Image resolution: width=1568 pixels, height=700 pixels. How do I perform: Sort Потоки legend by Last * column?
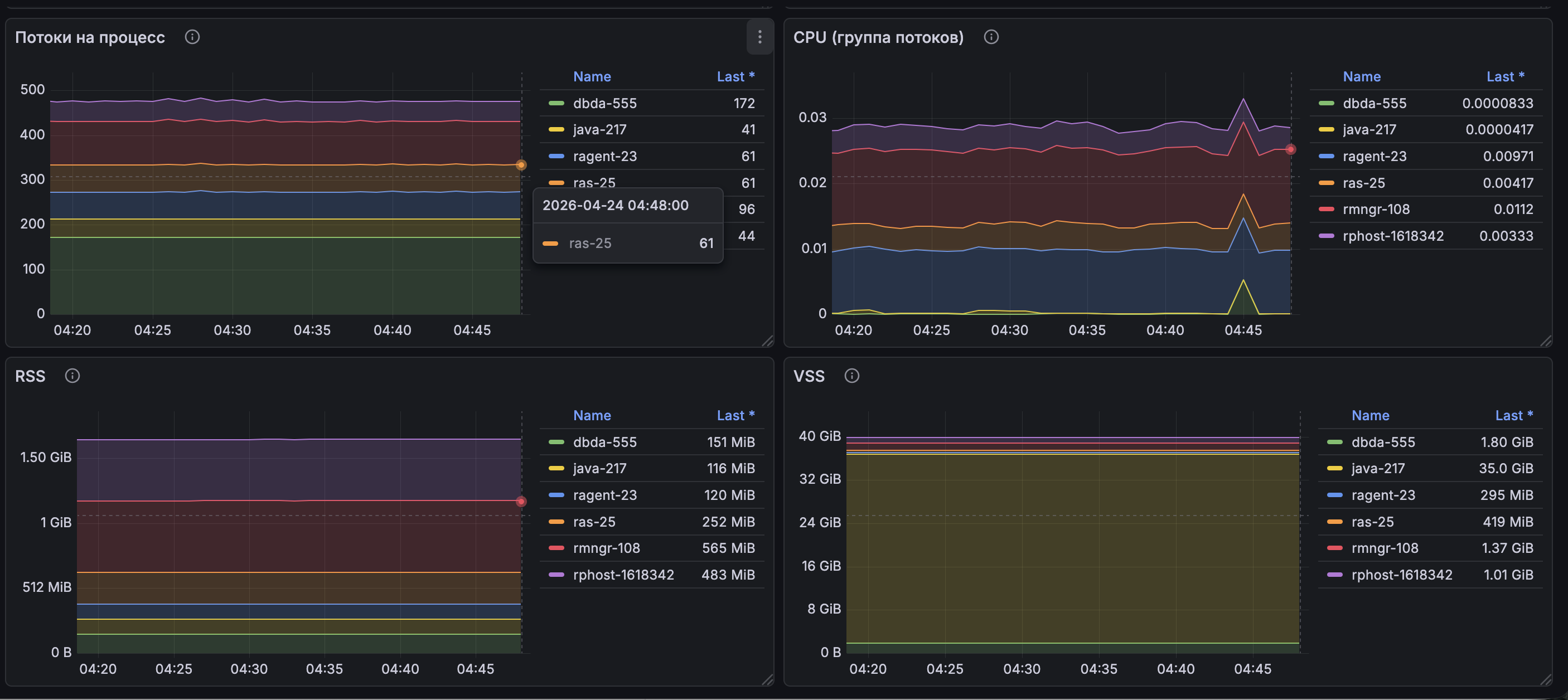pyautogui.click(x=735, y=76)
